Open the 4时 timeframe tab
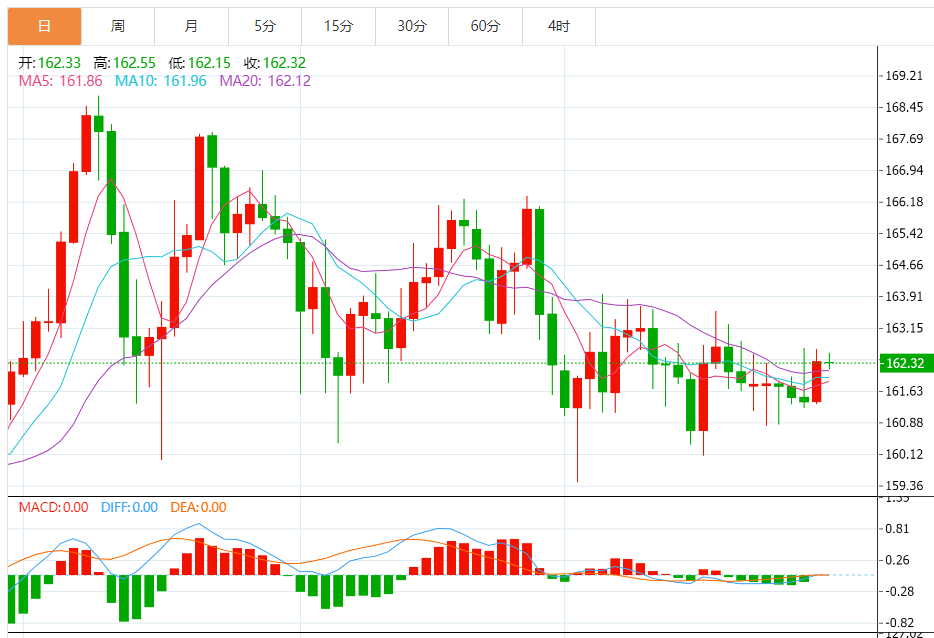Image resolution: width=934 pixels, height=638 pixels. pos(559,26)
